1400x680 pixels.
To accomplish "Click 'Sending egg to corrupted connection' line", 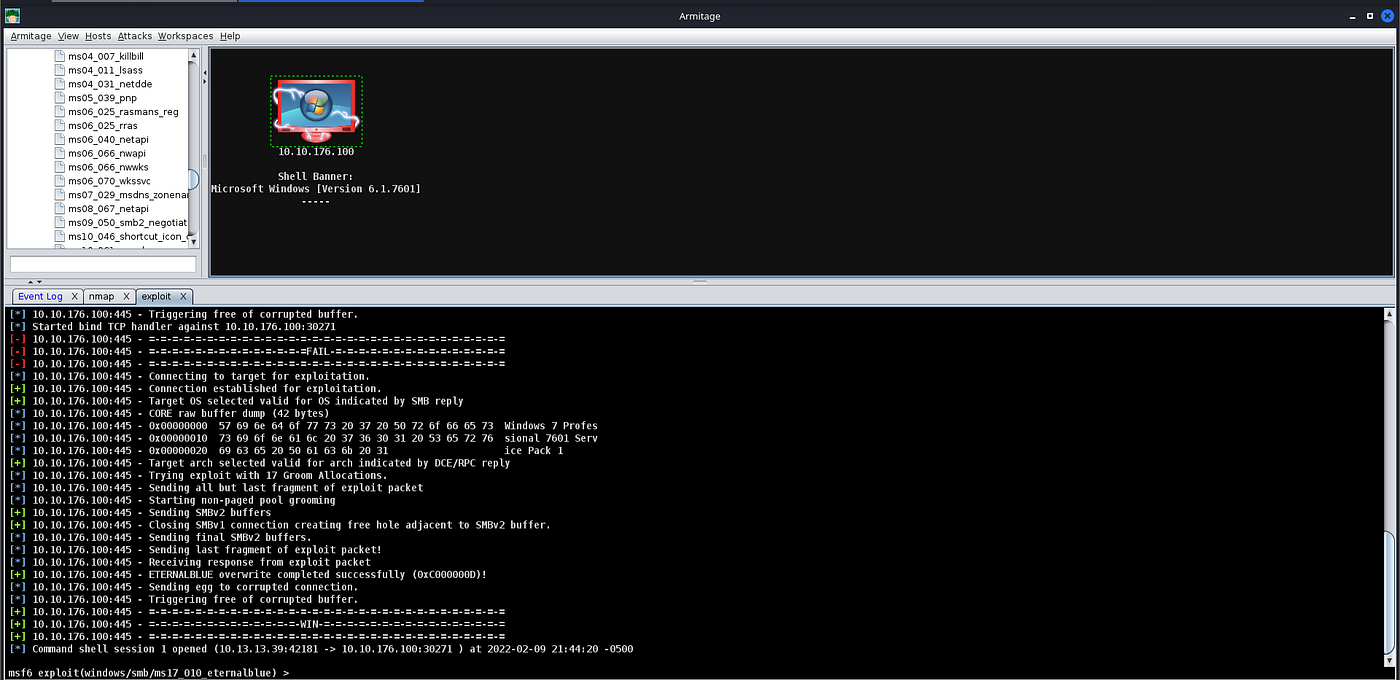I will pyautogui.click(x=183, y=587).
